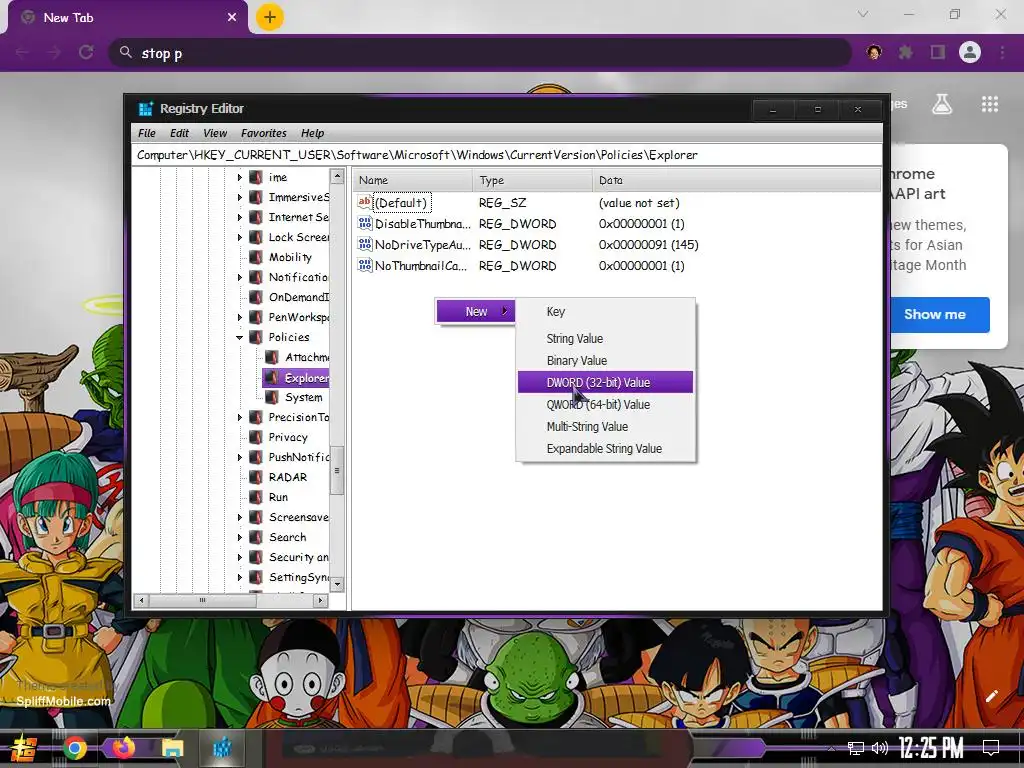Viewport: 1024px width, 768px height.
Task: Open the Favorites menu
Action: [x=264, y=133]
